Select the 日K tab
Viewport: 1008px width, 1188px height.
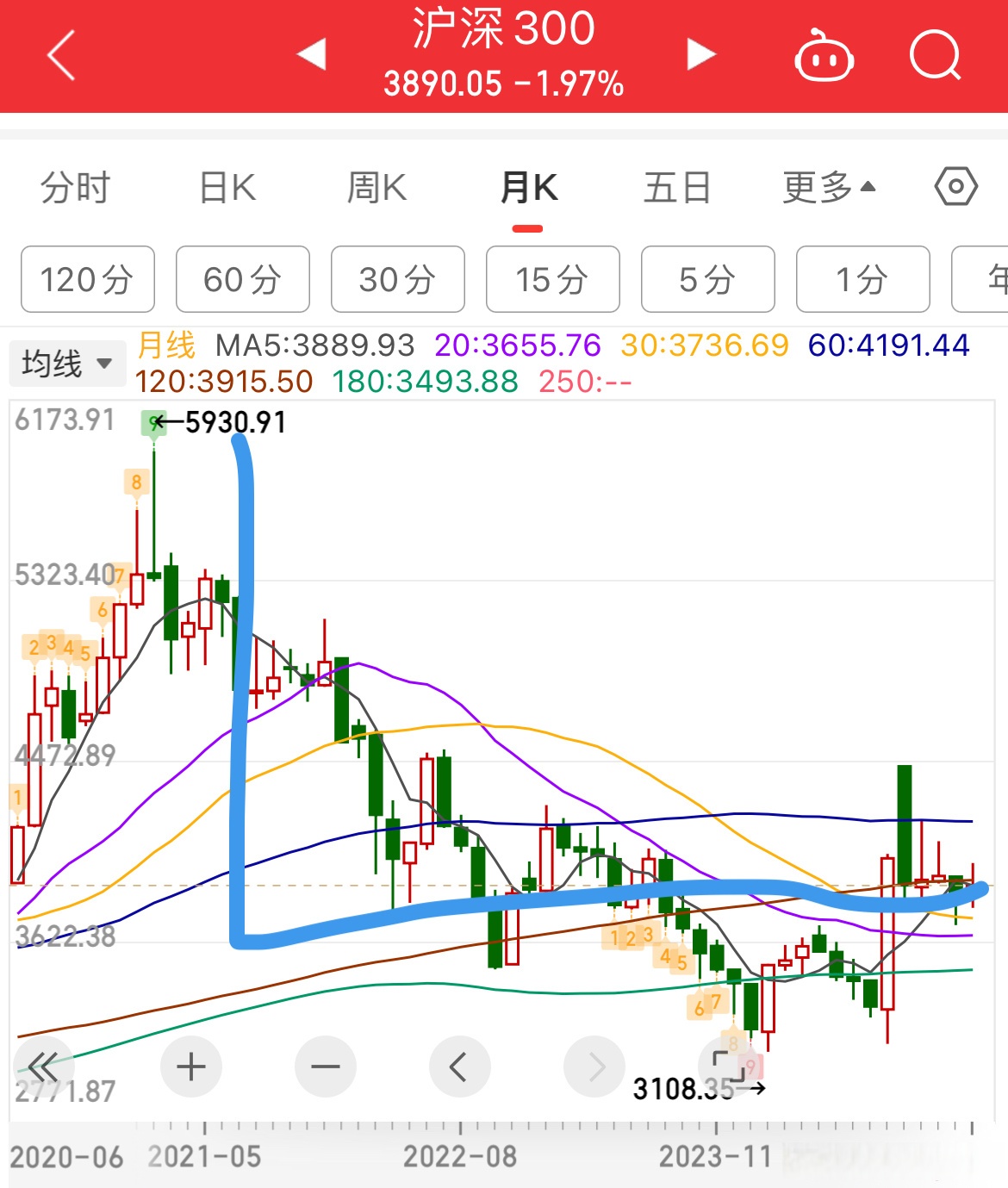[227, 187]
